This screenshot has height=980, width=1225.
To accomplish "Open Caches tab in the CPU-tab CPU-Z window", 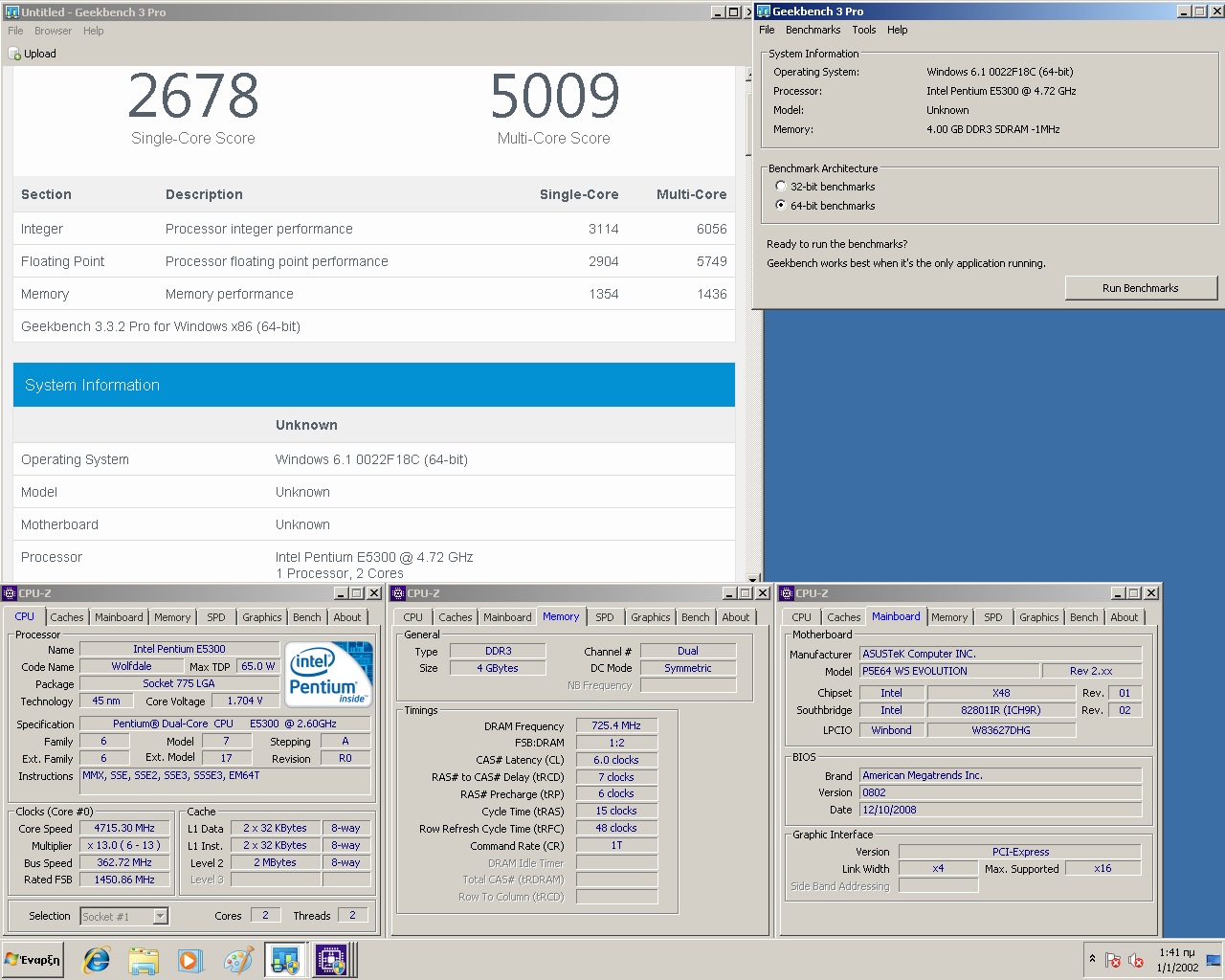I will click(x=67, y=617).
